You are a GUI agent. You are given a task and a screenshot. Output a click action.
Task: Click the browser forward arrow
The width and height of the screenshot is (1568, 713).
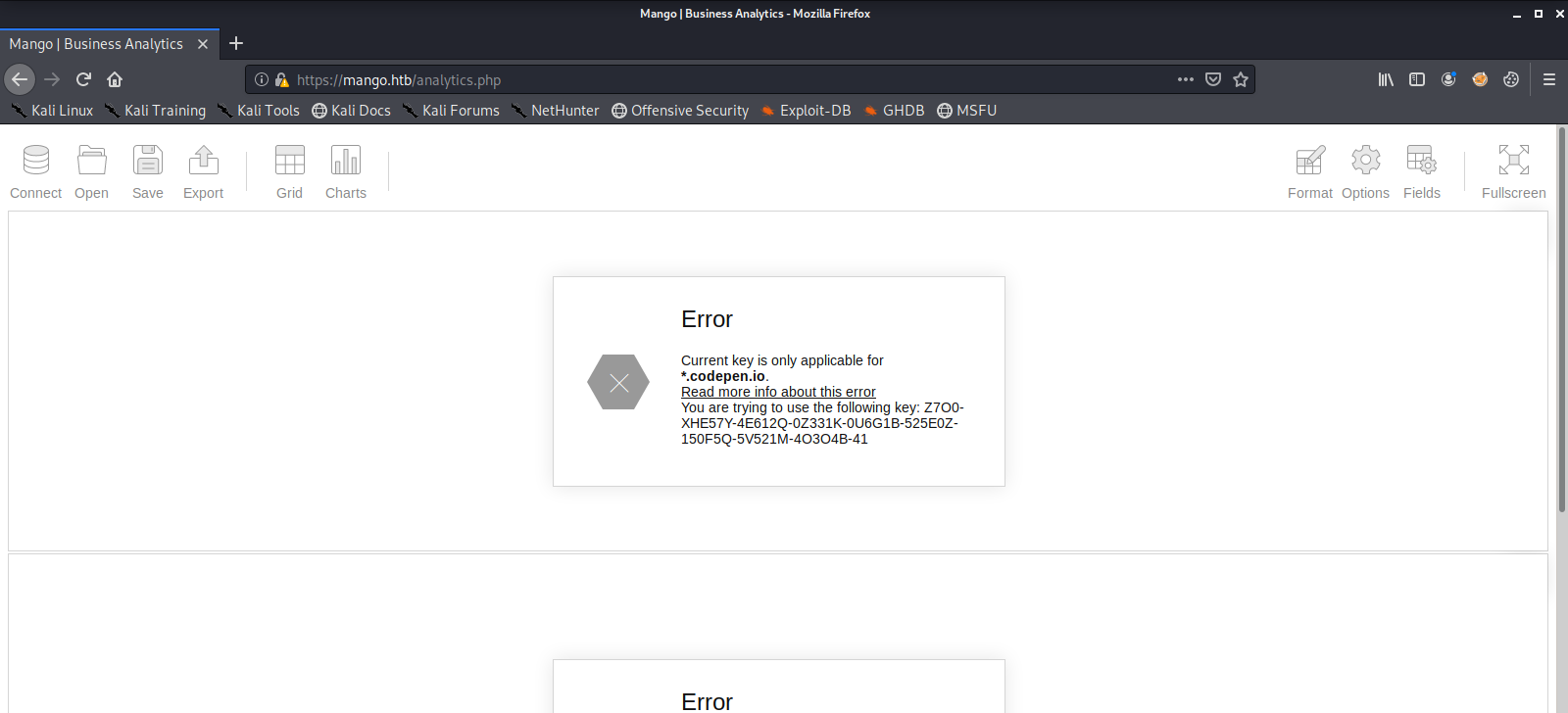coord(52,79)
